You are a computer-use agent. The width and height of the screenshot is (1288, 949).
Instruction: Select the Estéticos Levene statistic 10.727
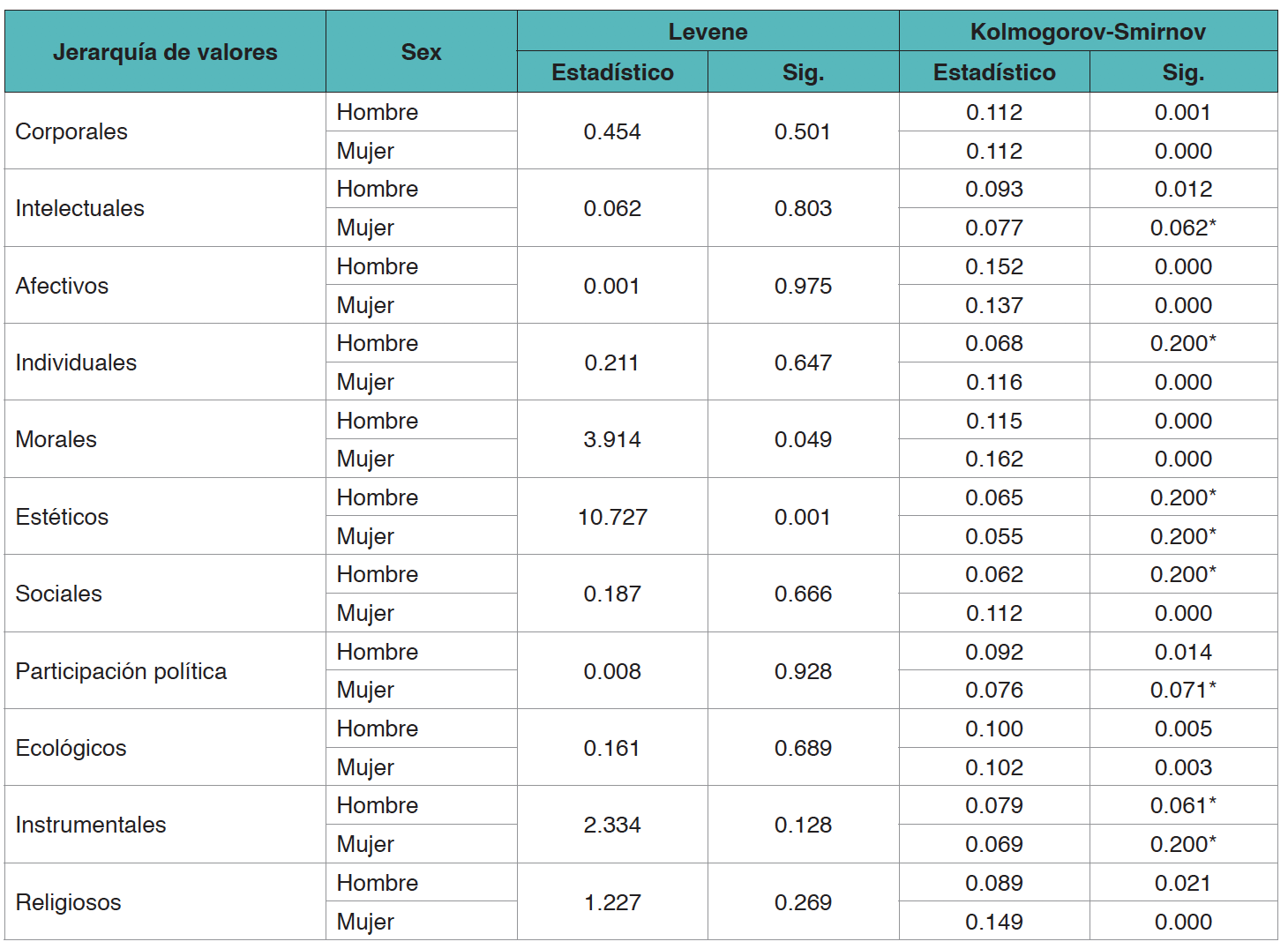(x=612, y=517)
